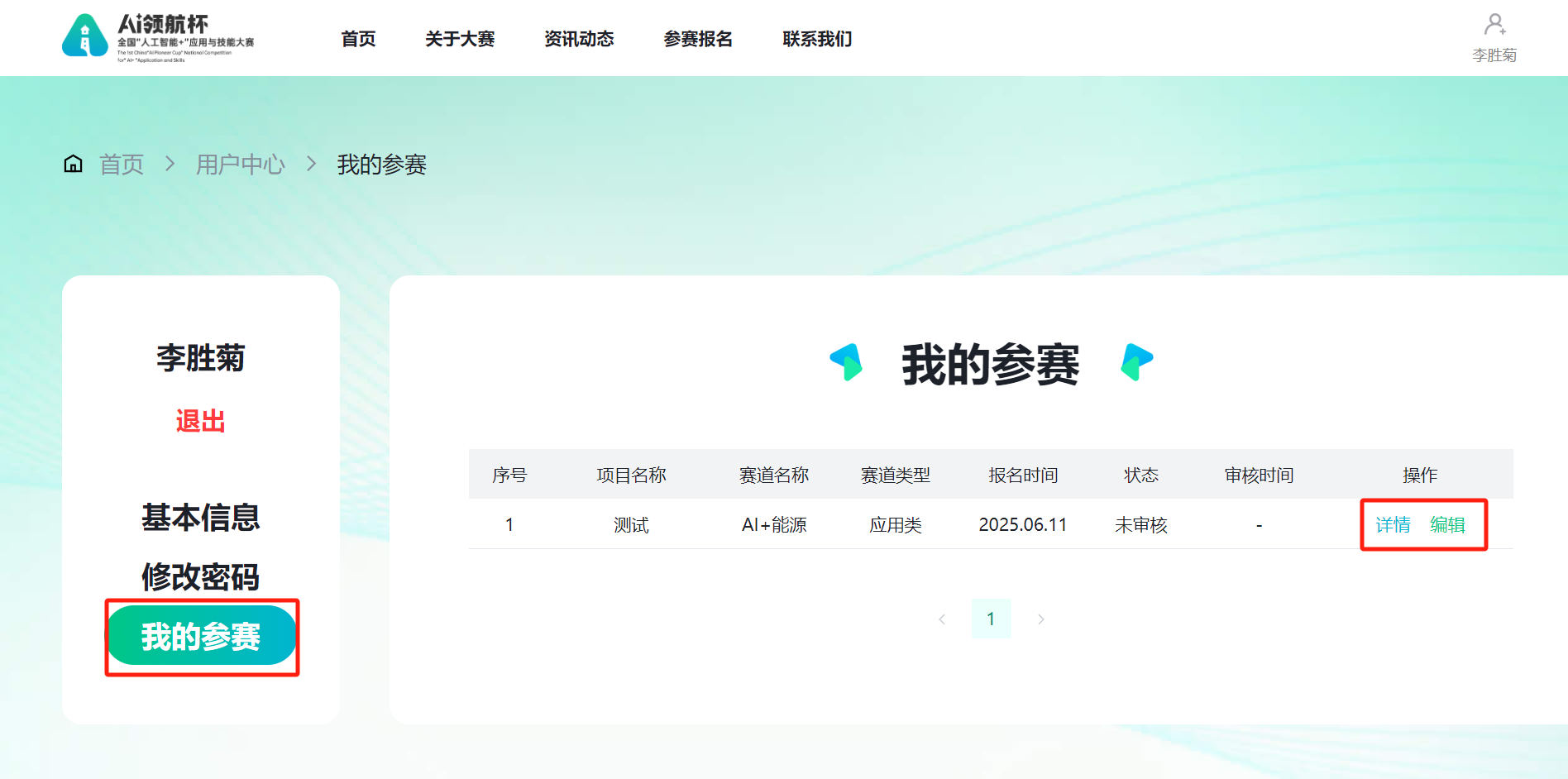Go to the next page arrow
This screenshot has height=779, width=1568.
click(1041, 619)
